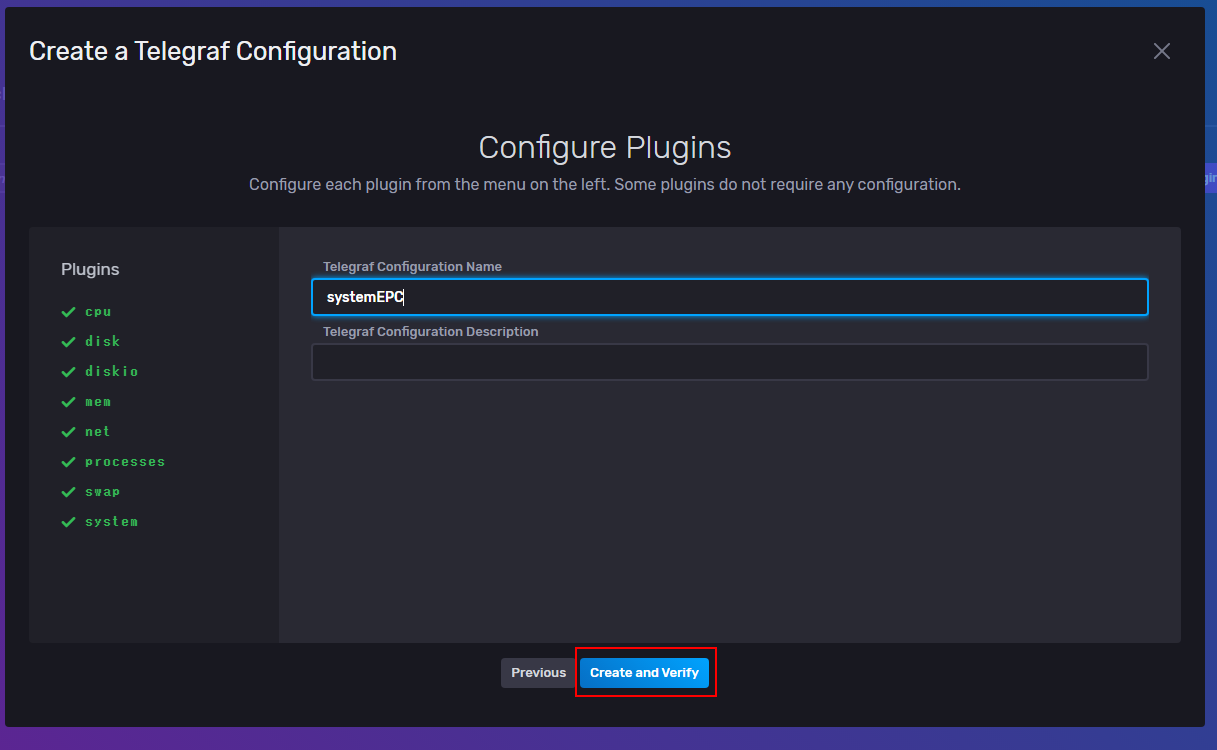Click the Plugins sidebar heading
Image resolution: width=1217 pixels, height=750 pixels.
[90, 270]
